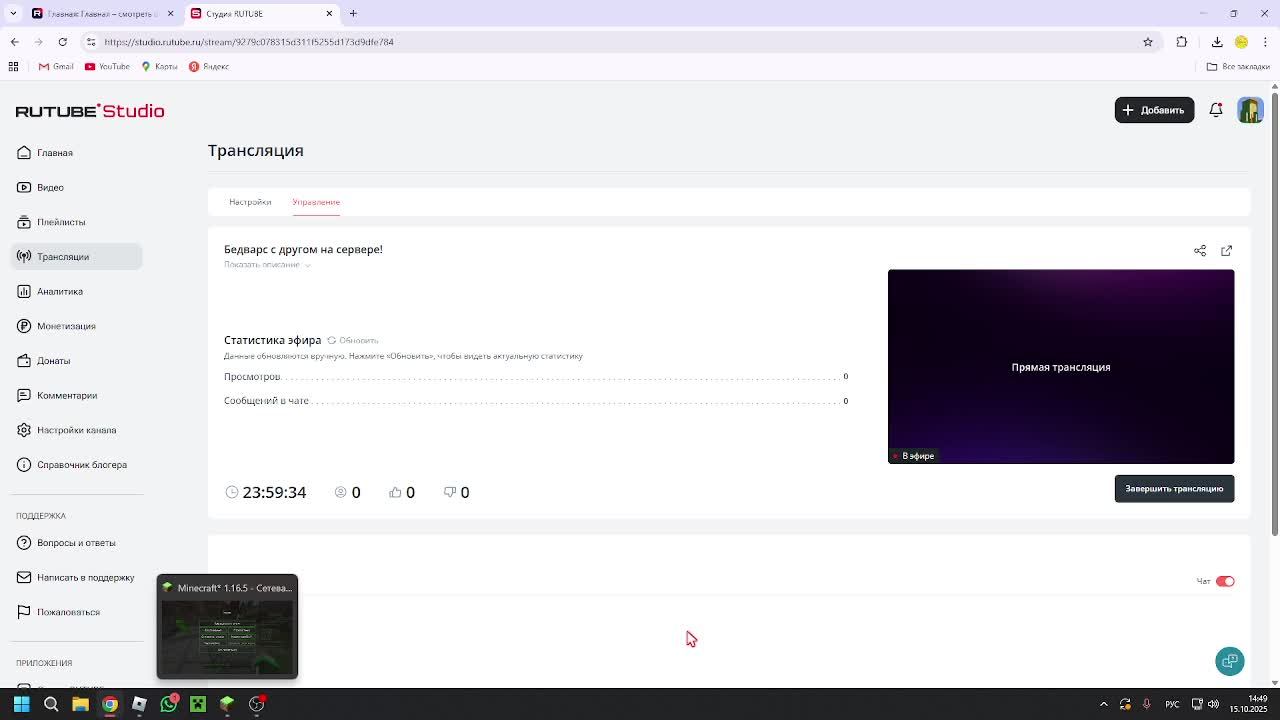Open the Gmail bookmark
The width and height of the screenshot is (1280, 720).
56,66
